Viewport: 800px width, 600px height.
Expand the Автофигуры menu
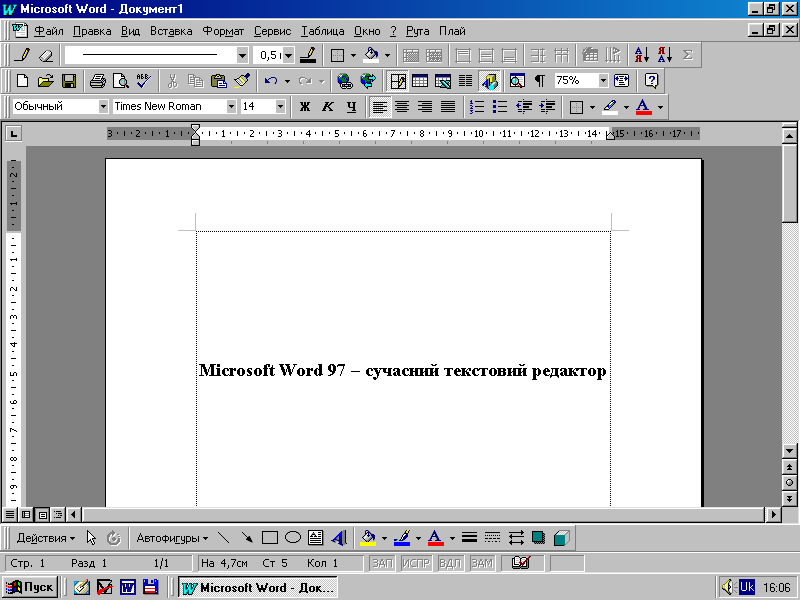click(x=172, y=538)
